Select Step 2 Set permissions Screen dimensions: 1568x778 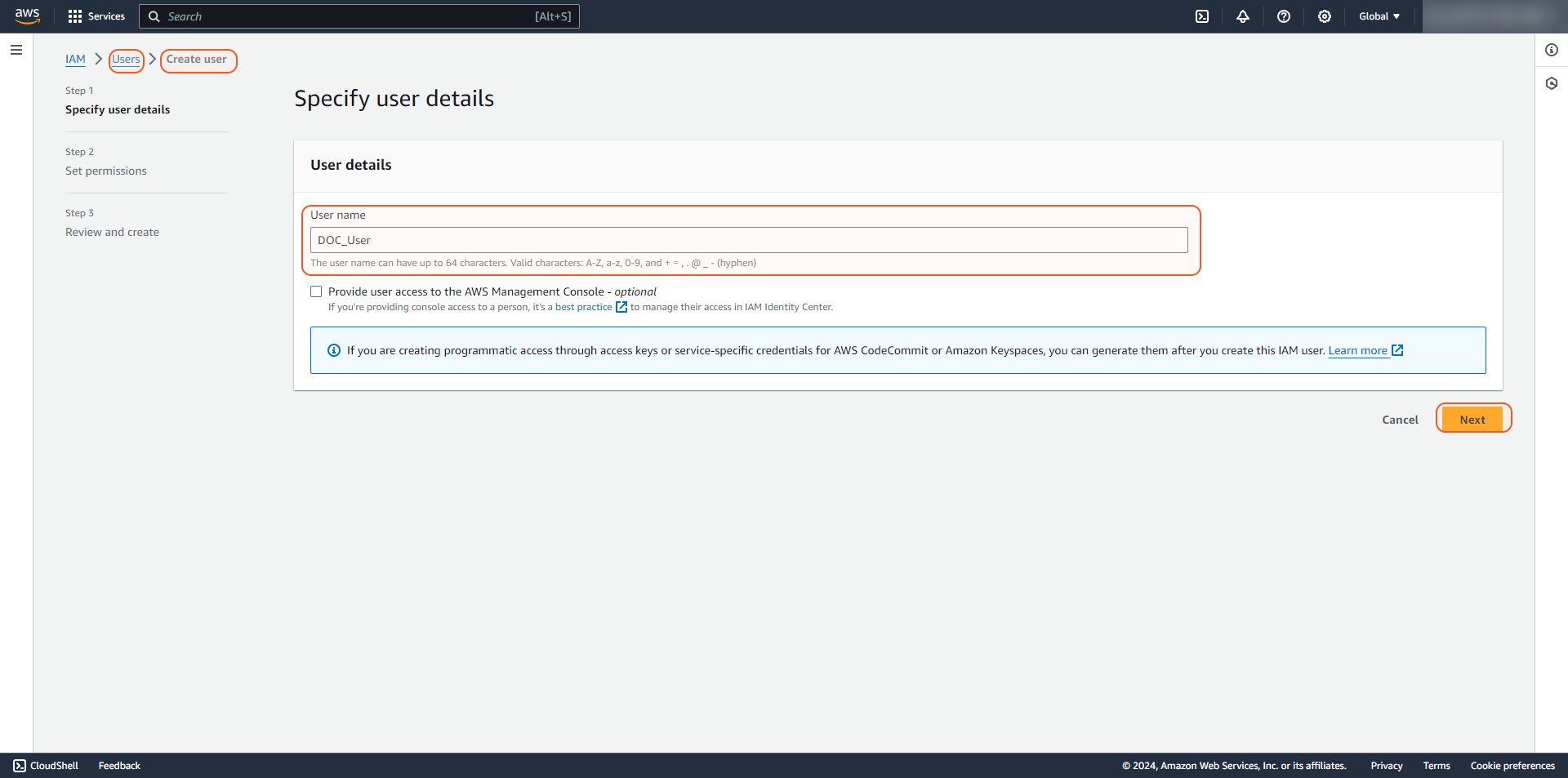coord(105,171)
